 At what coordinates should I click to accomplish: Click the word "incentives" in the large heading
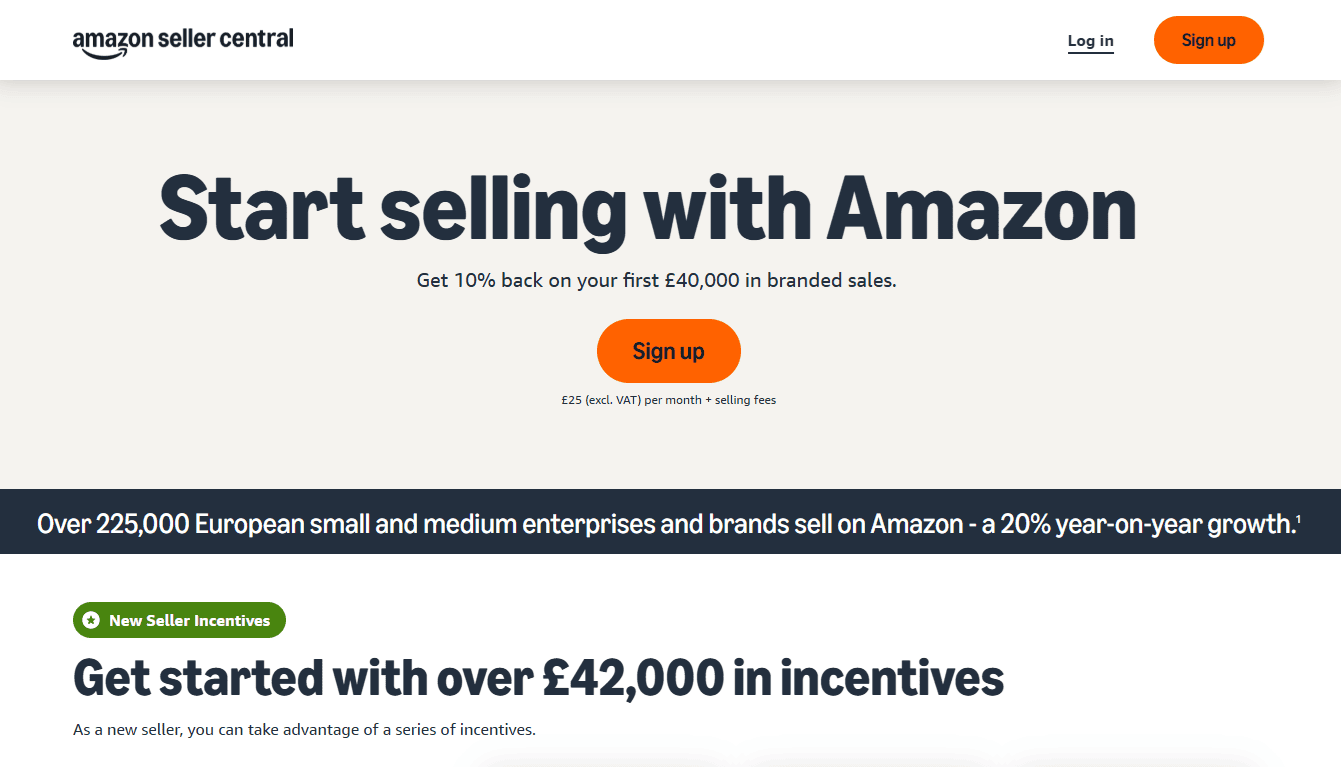pos(891,679)
